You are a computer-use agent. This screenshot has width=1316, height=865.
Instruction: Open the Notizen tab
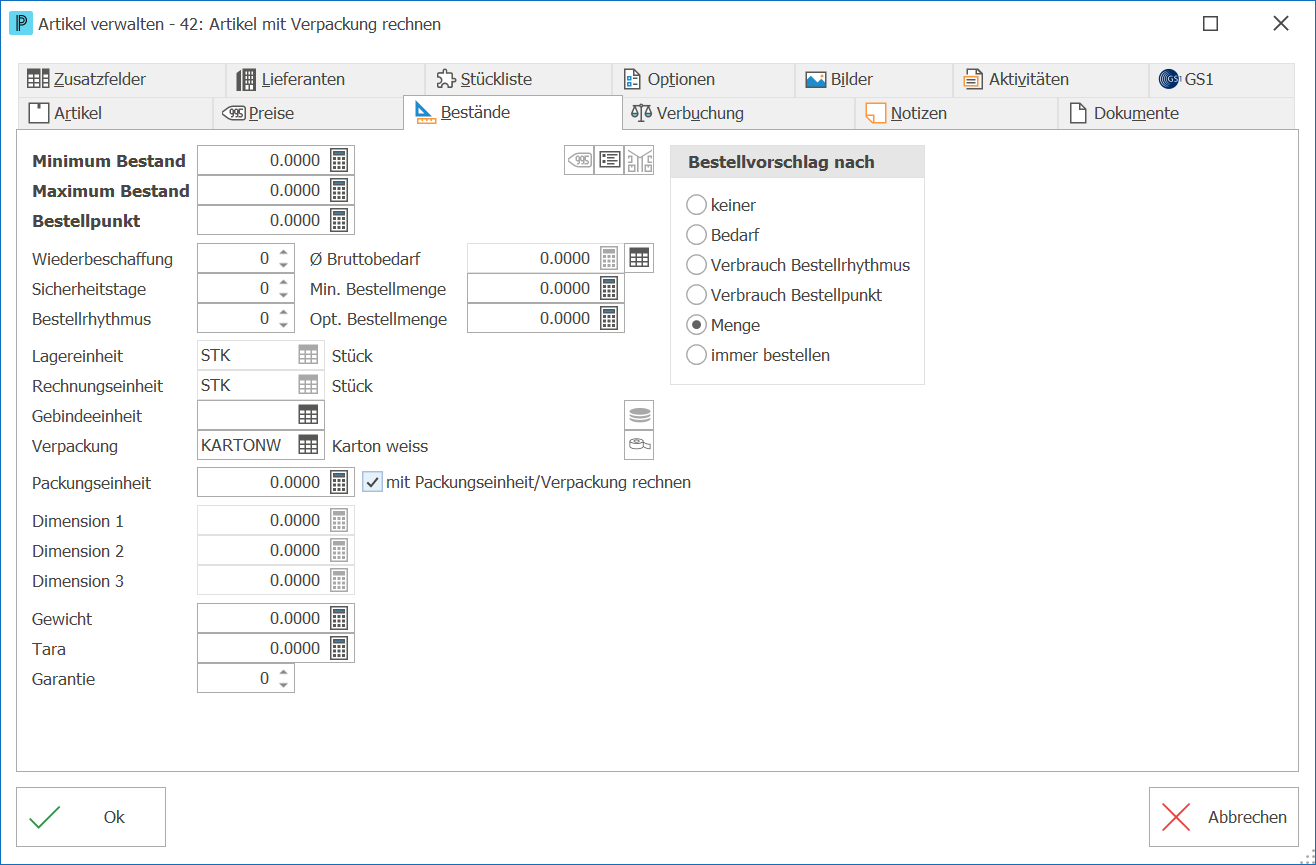point(956,113)
